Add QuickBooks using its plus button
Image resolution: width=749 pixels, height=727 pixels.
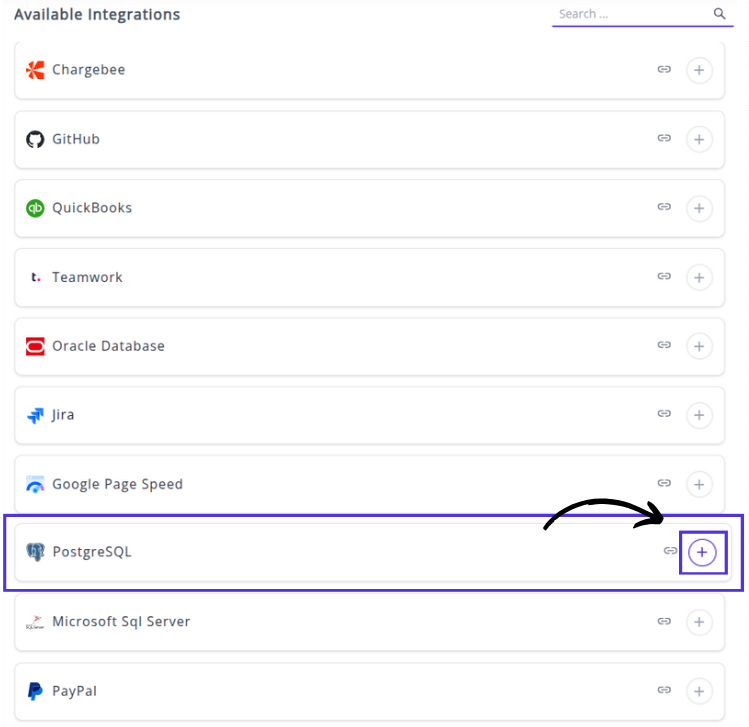(x=699, y=208)
